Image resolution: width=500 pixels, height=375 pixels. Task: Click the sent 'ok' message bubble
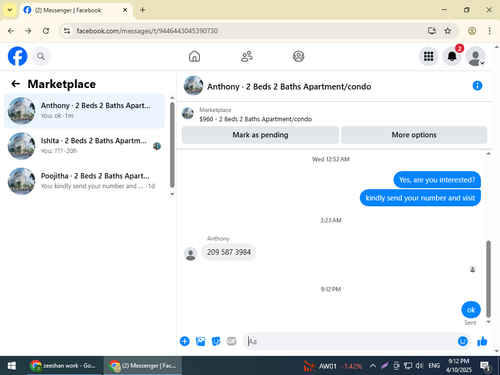(471, 310)
